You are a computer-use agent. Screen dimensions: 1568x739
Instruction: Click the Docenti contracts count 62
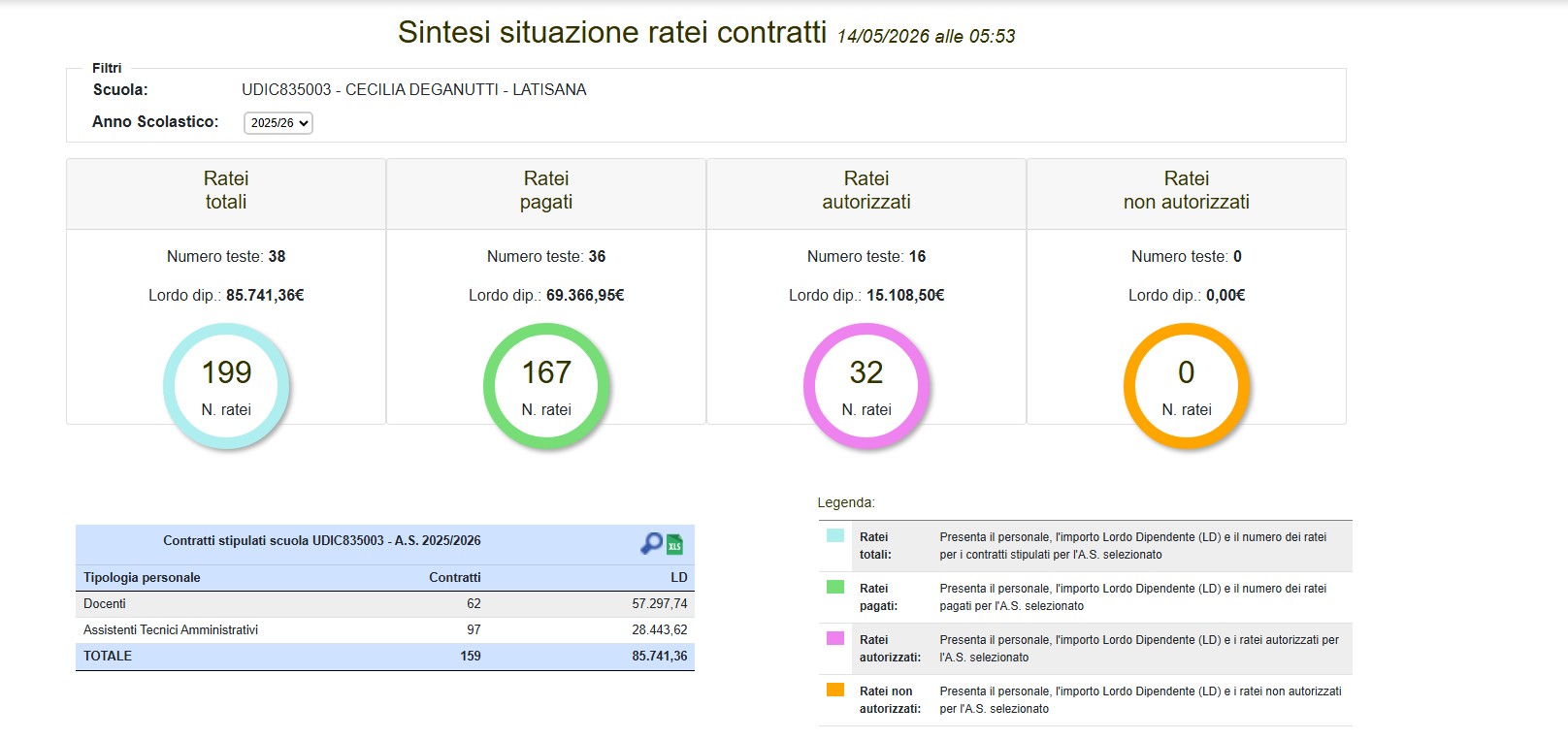[474, 603]
